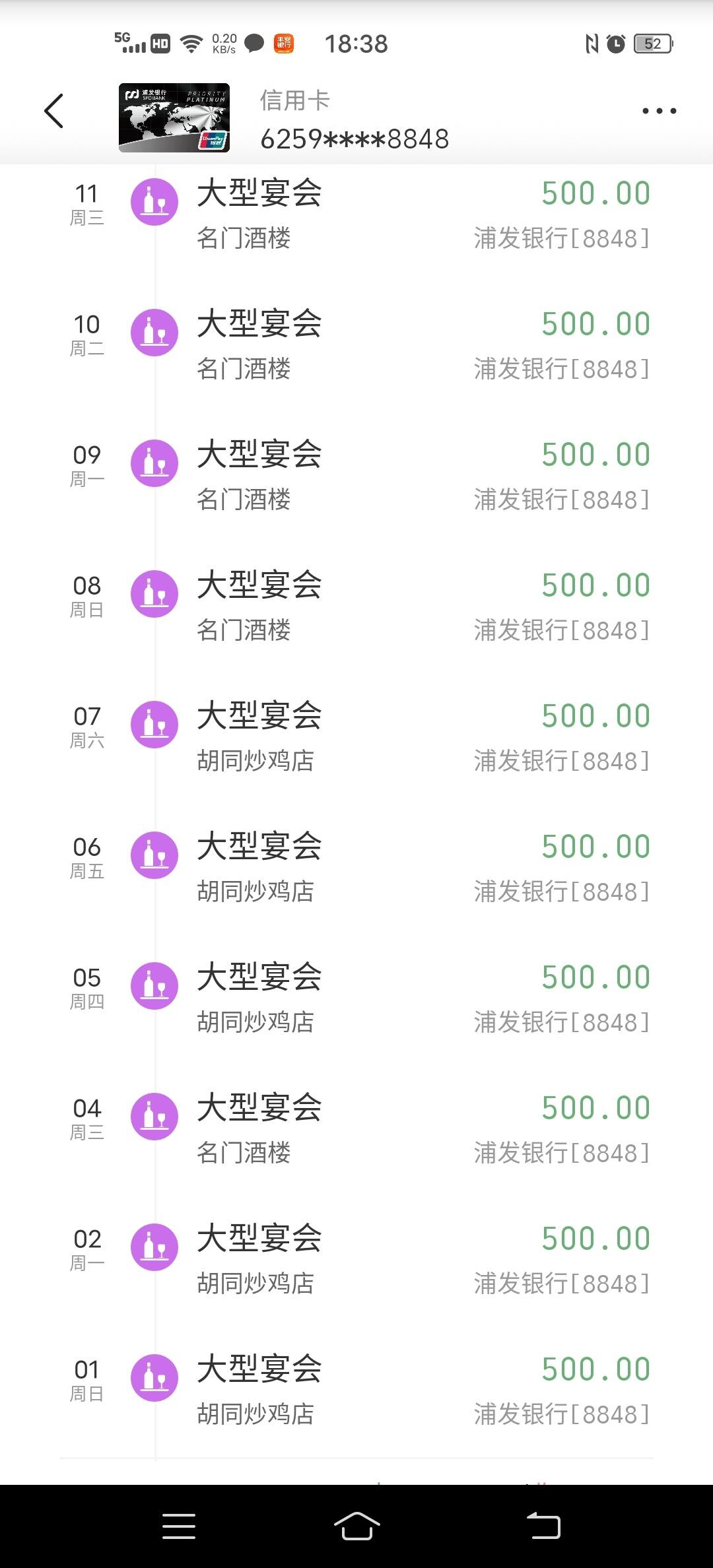Tap the 06 周五 date label
713x1568 pixels.
pos(87,857)
